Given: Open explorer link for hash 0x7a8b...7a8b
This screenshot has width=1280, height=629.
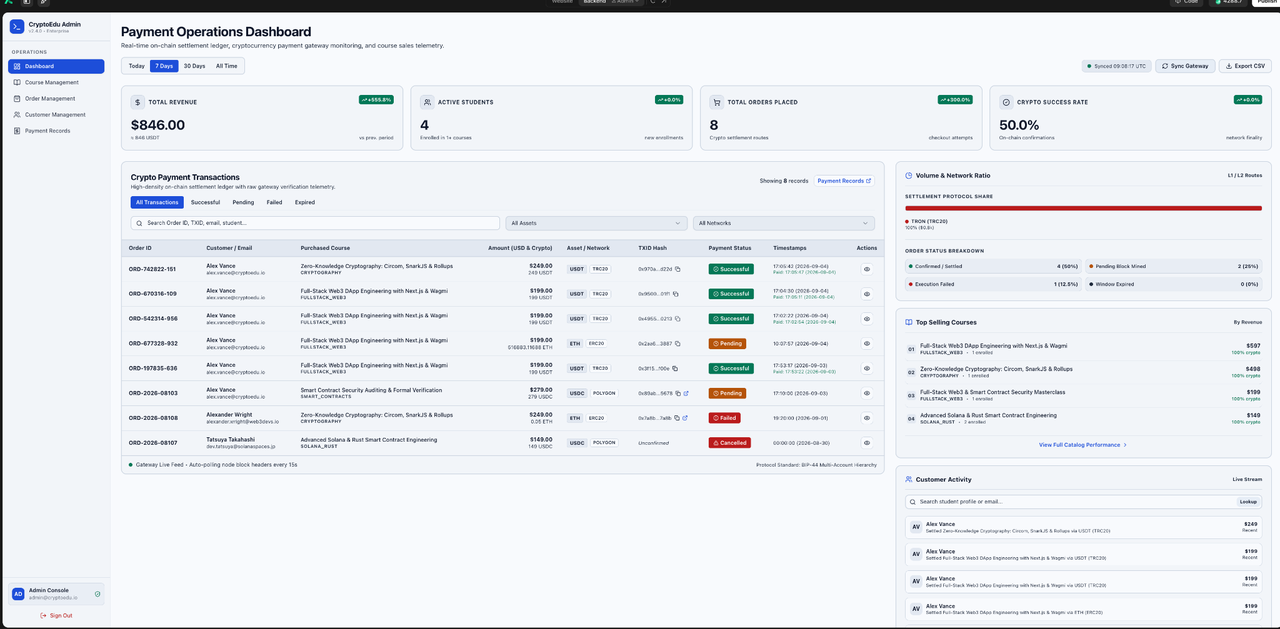Looking at the screenshot, I should click(x=686, y=418).
